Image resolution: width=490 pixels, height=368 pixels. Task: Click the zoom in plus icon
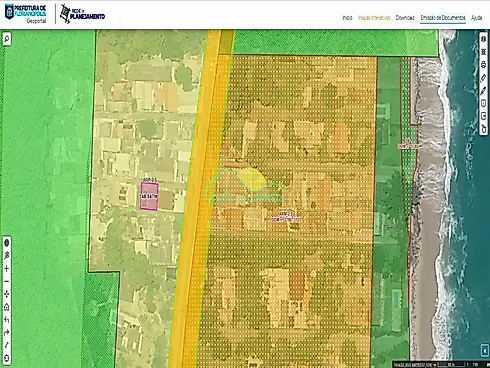click(7, 268)
